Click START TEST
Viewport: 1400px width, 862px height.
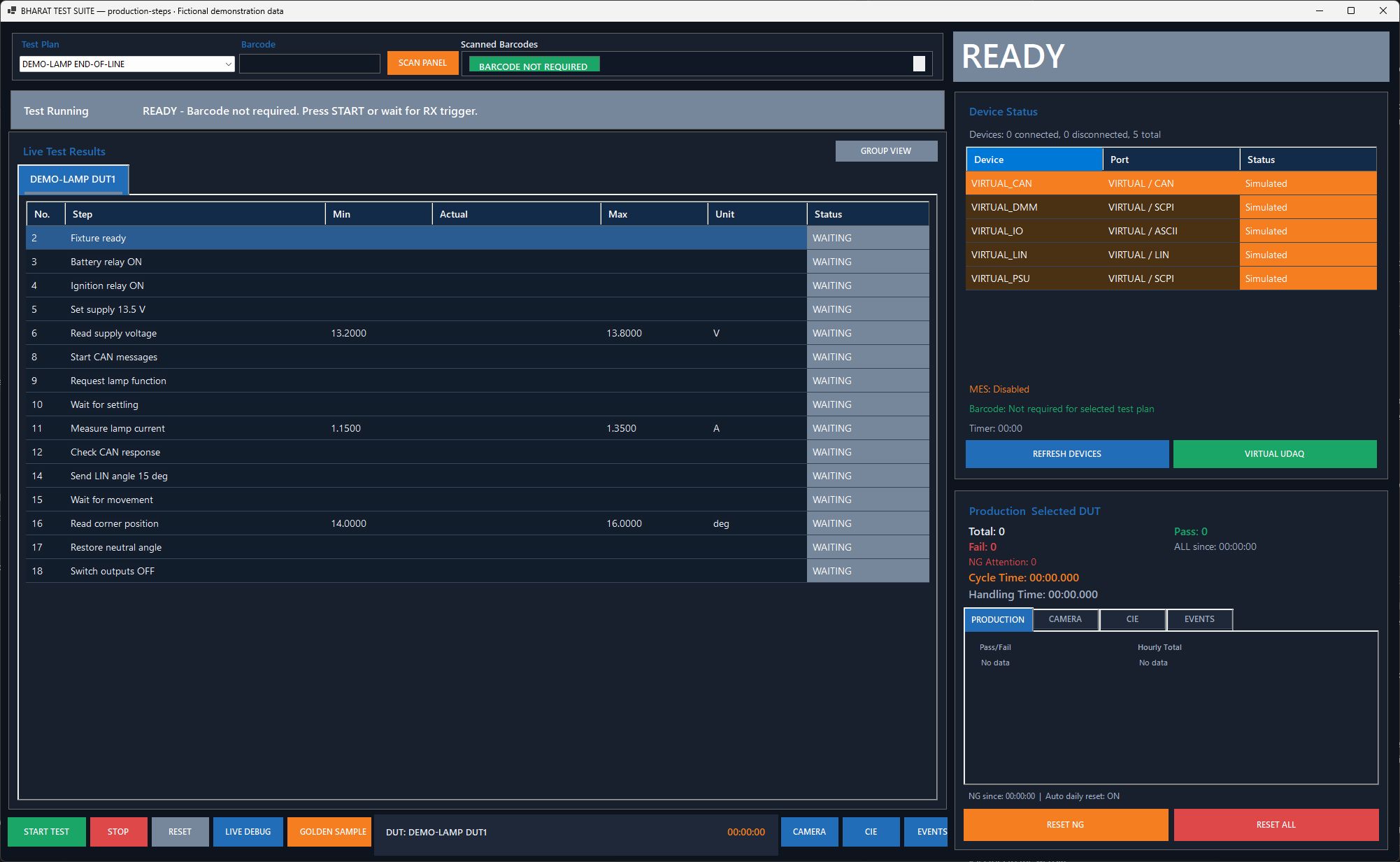[47, 832]
